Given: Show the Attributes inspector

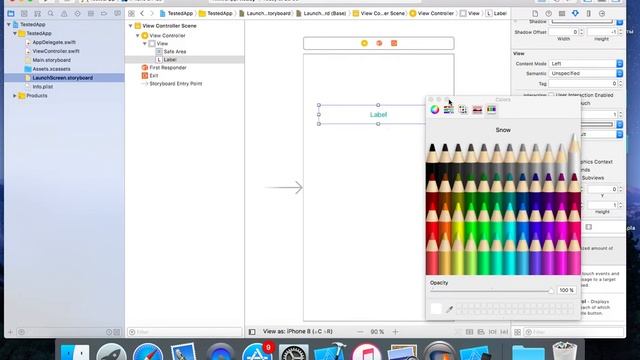Looking at the screenshot, I should pos(575,13).
